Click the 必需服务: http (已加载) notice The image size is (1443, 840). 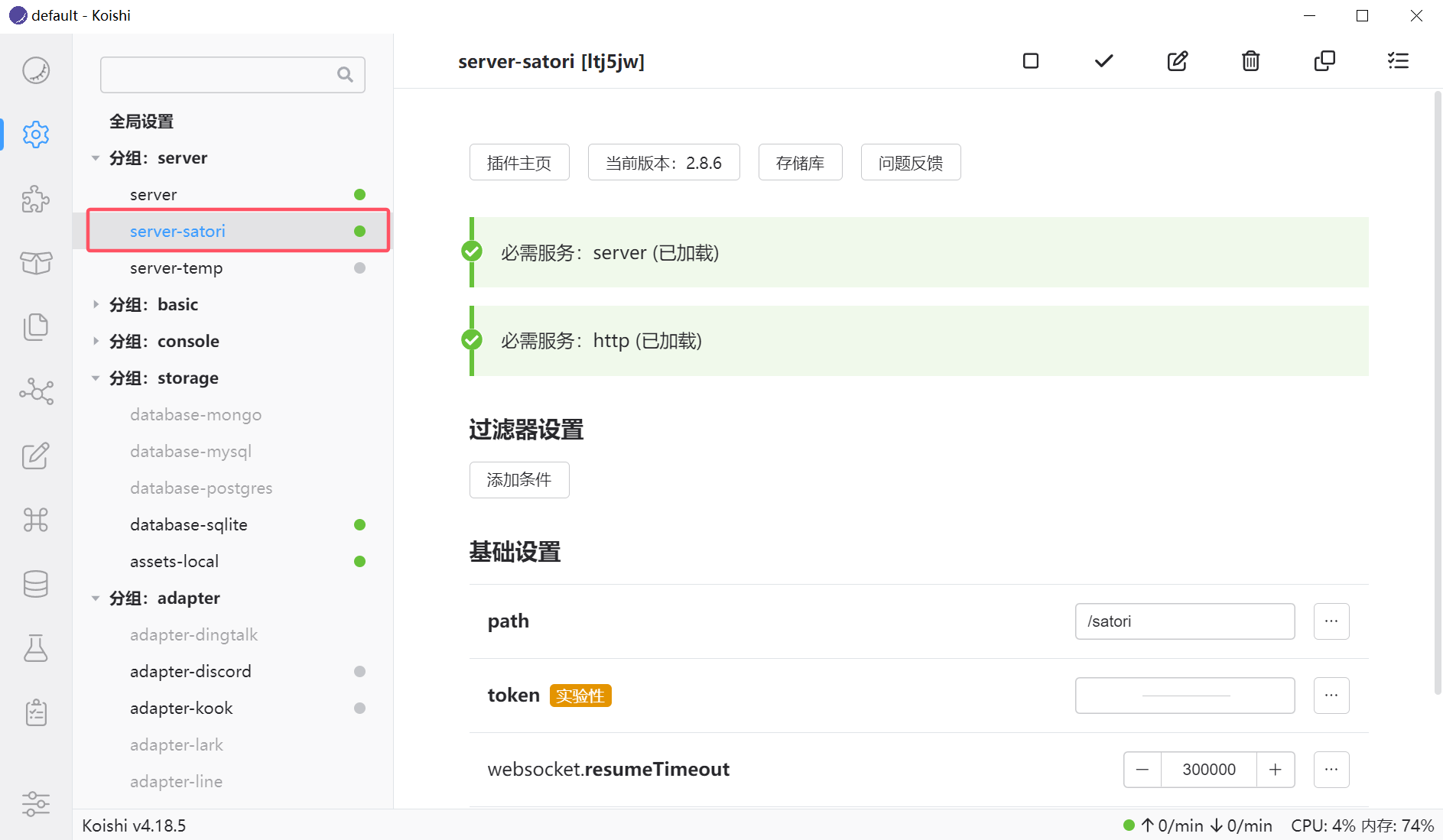tap(919, 341)
